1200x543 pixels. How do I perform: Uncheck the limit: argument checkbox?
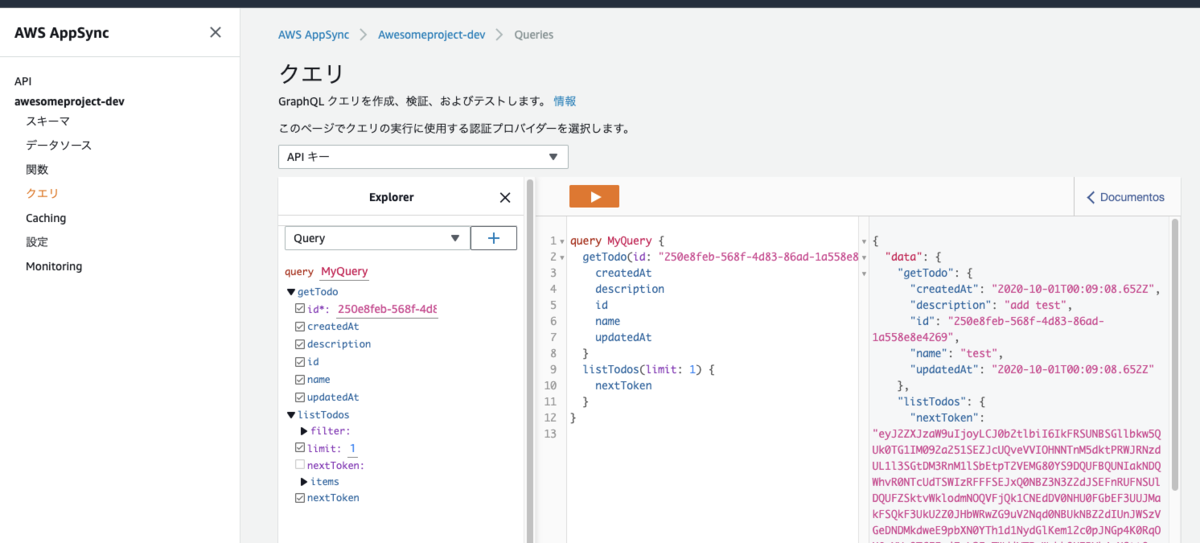point(300,448)
